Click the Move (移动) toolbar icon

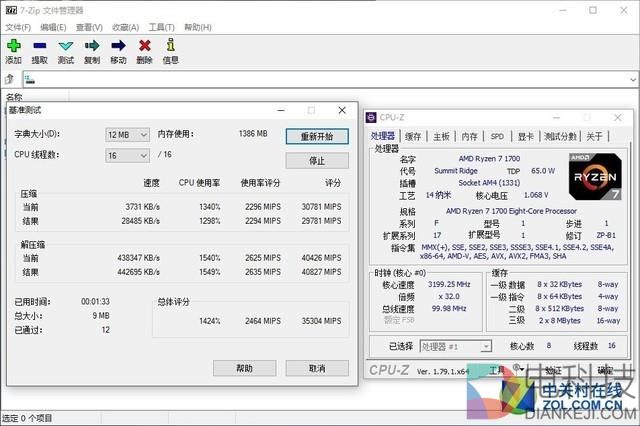point(118,46)
